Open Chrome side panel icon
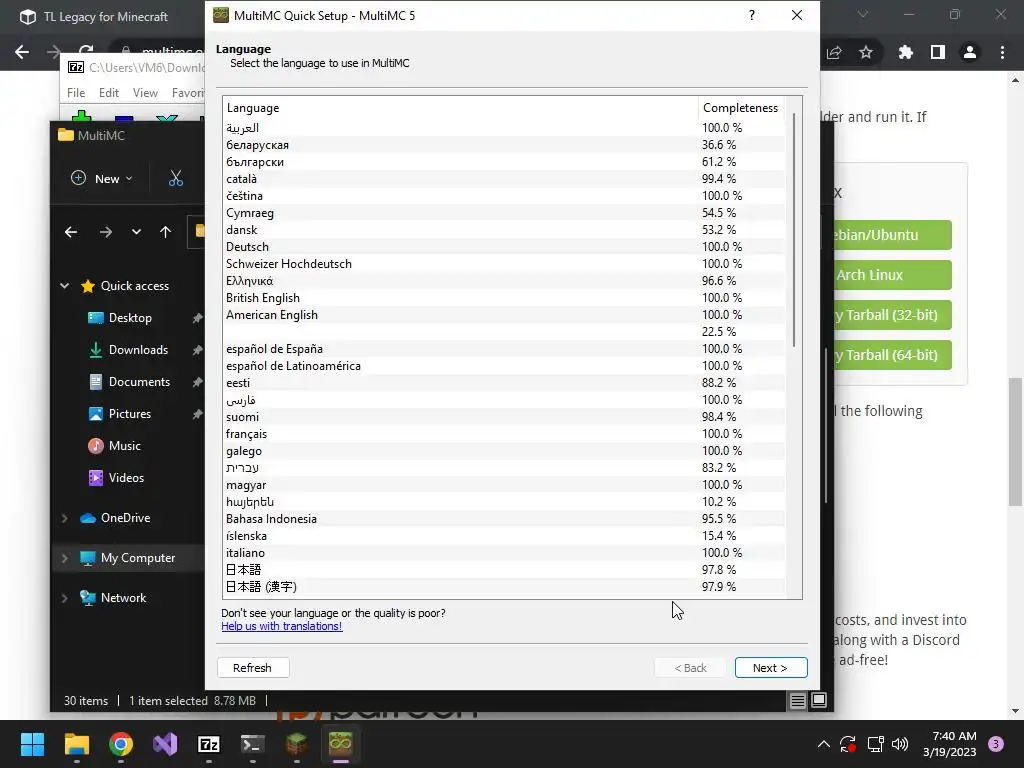Viewport: 1024px width, 768px height. [938, 52]
